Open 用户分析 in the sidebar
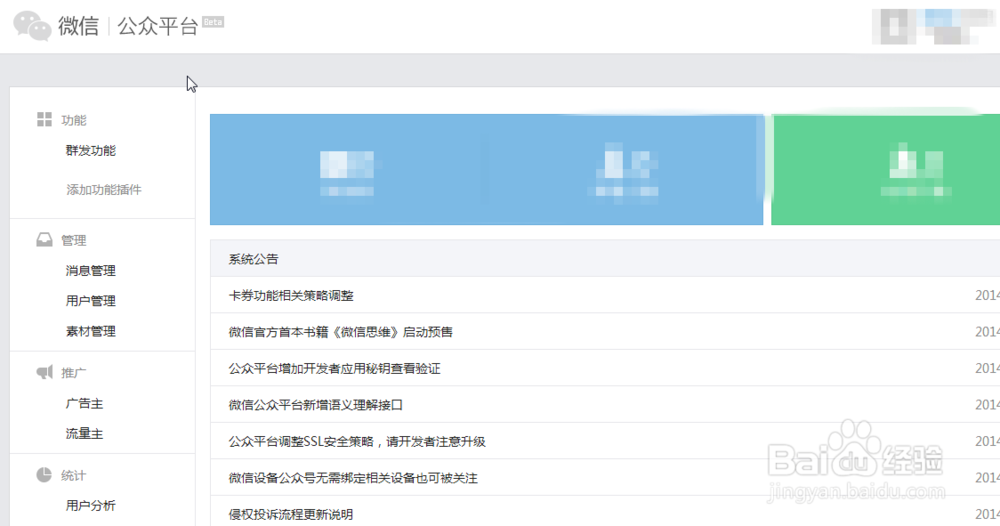This screenshot has height=526, width=1000. (91, 506)
